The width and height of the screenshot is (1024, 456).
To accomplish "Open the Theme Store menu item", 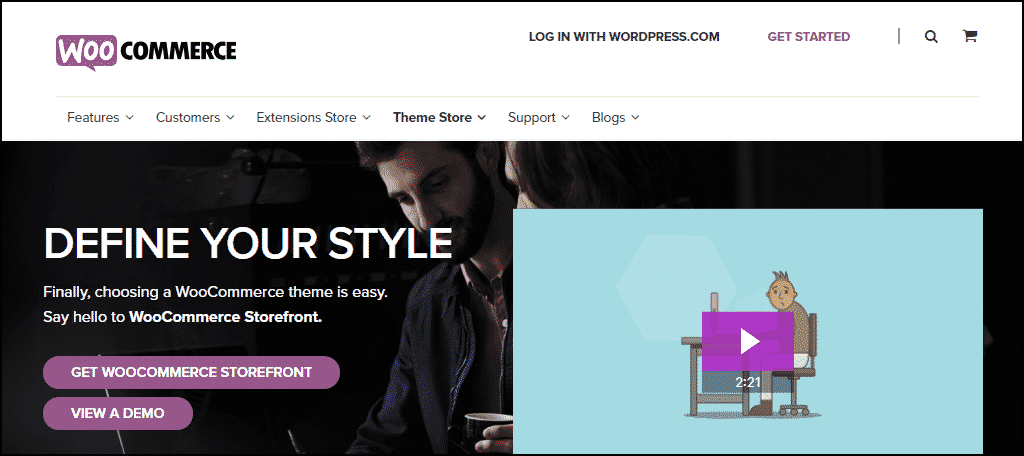I will click(x=432, y=118).
